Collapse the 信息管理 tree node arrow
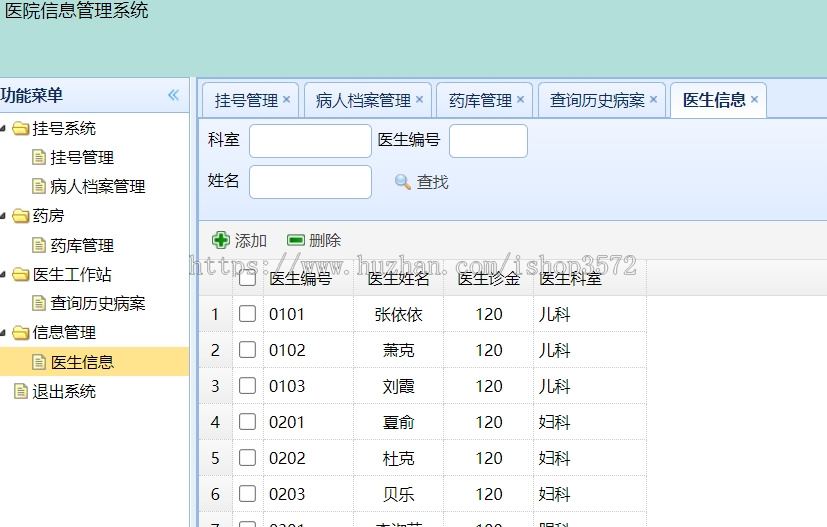Viewport: 827px width, 527px height. [x=3, y=333]
